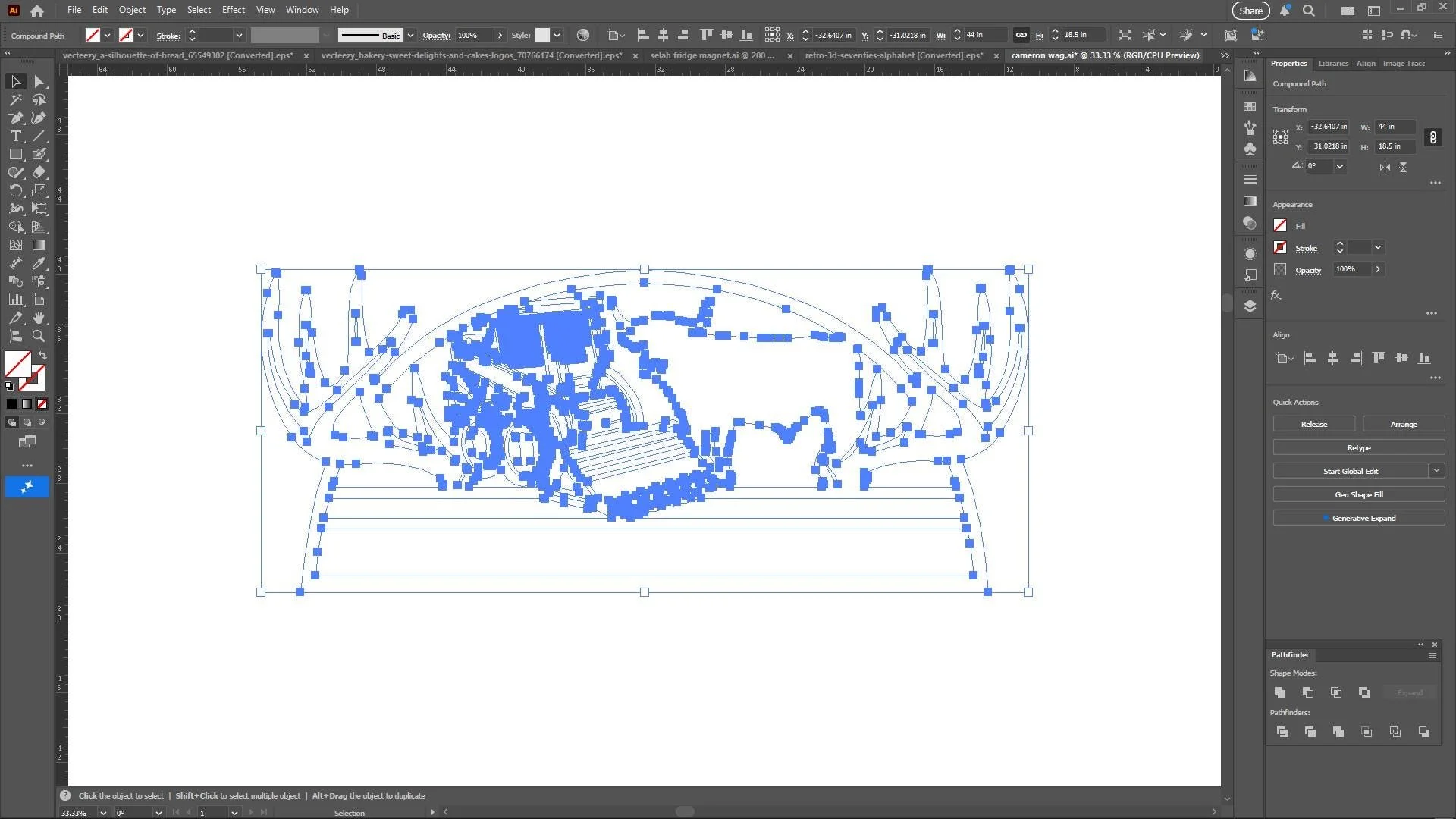Image resolution: width=1456 pixels, height=819 pixels.
Task: Set color mode to None
Action: click(42, 404)
